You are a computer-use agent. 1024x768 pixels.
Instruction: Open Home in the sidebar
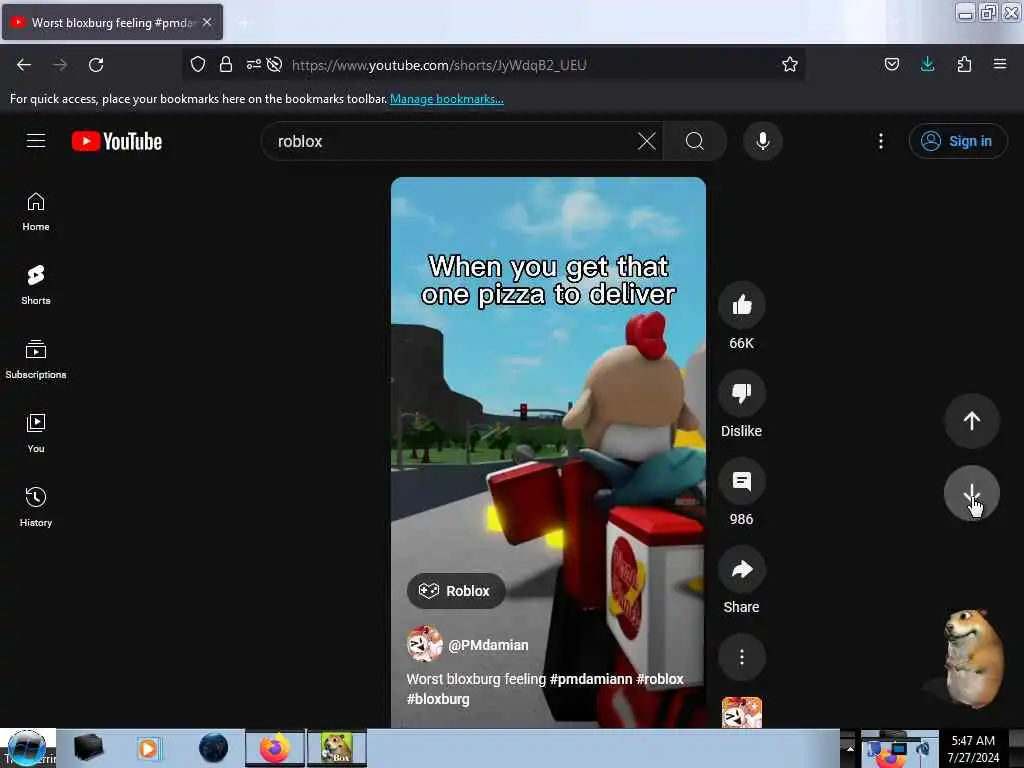pos(36,212)
